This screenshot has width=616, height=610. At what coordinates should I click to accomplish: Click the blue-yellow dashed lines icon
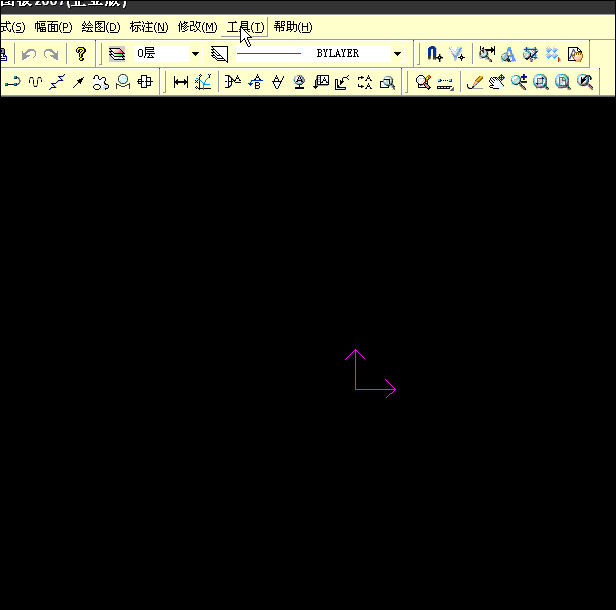[x=445, y=83]
